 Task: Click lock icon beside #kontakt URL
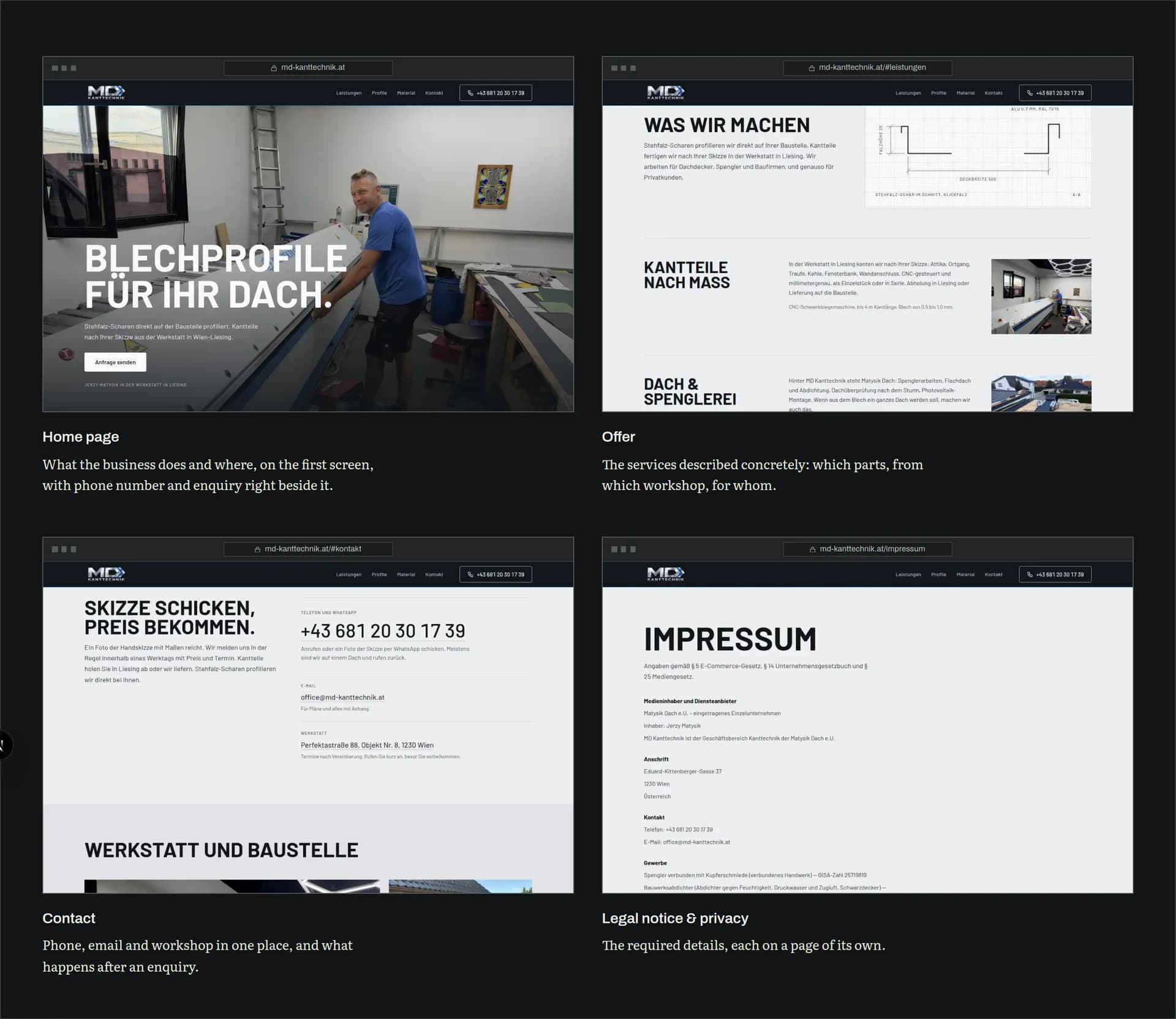click(257, 549)
